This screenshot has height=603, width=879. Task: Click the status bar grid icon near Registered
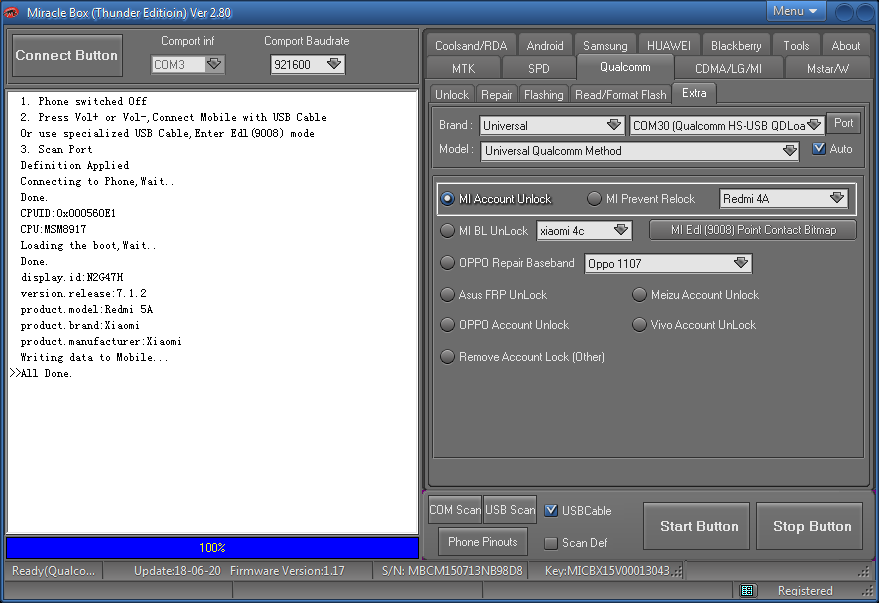[x=747, y=590]
